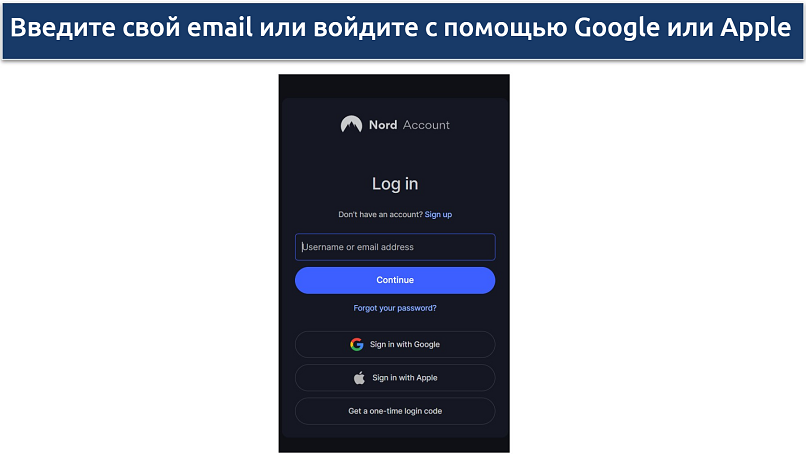806x454 pixels.
Task: Click the word 'Apple' in the banner
Action: [x=756, y=28]
